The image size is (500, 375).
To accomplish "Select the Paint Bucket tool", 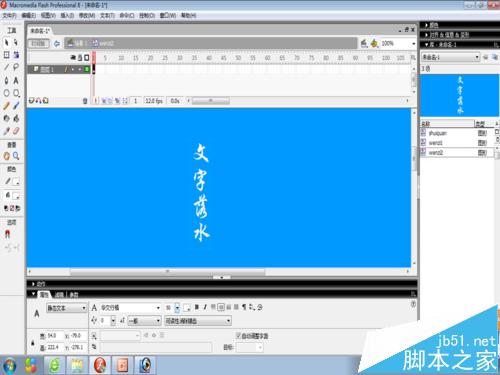I will [x=16, y=118].
